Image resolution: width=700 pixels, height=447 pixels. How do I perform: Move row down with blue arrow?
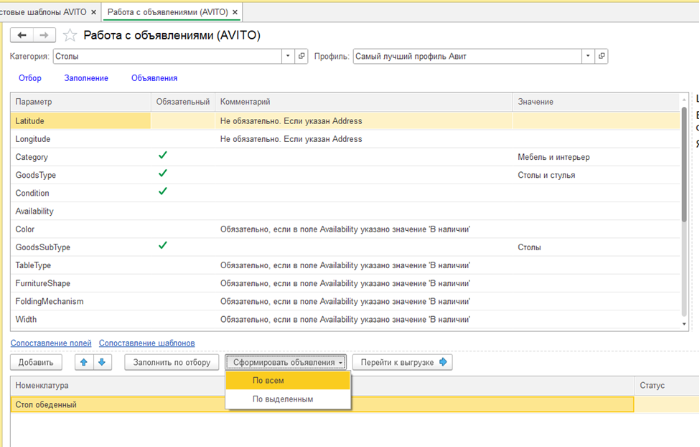pos(101,362)
